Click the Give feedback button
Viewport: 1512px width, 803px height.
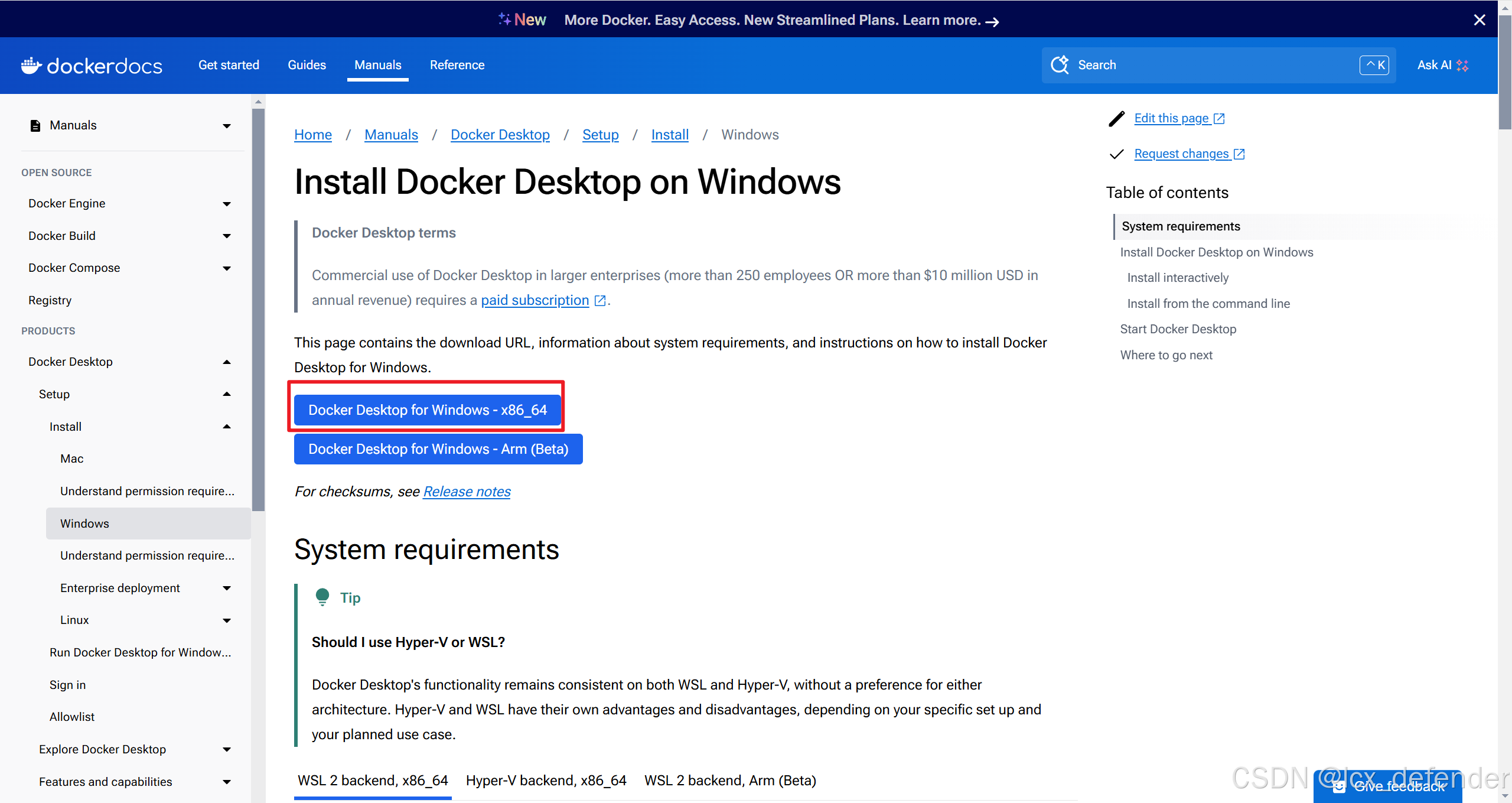1388,786
